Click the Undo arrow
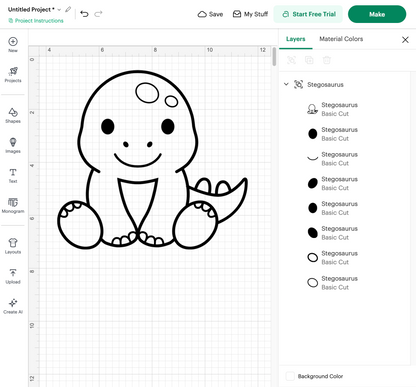 click(84, 14)
